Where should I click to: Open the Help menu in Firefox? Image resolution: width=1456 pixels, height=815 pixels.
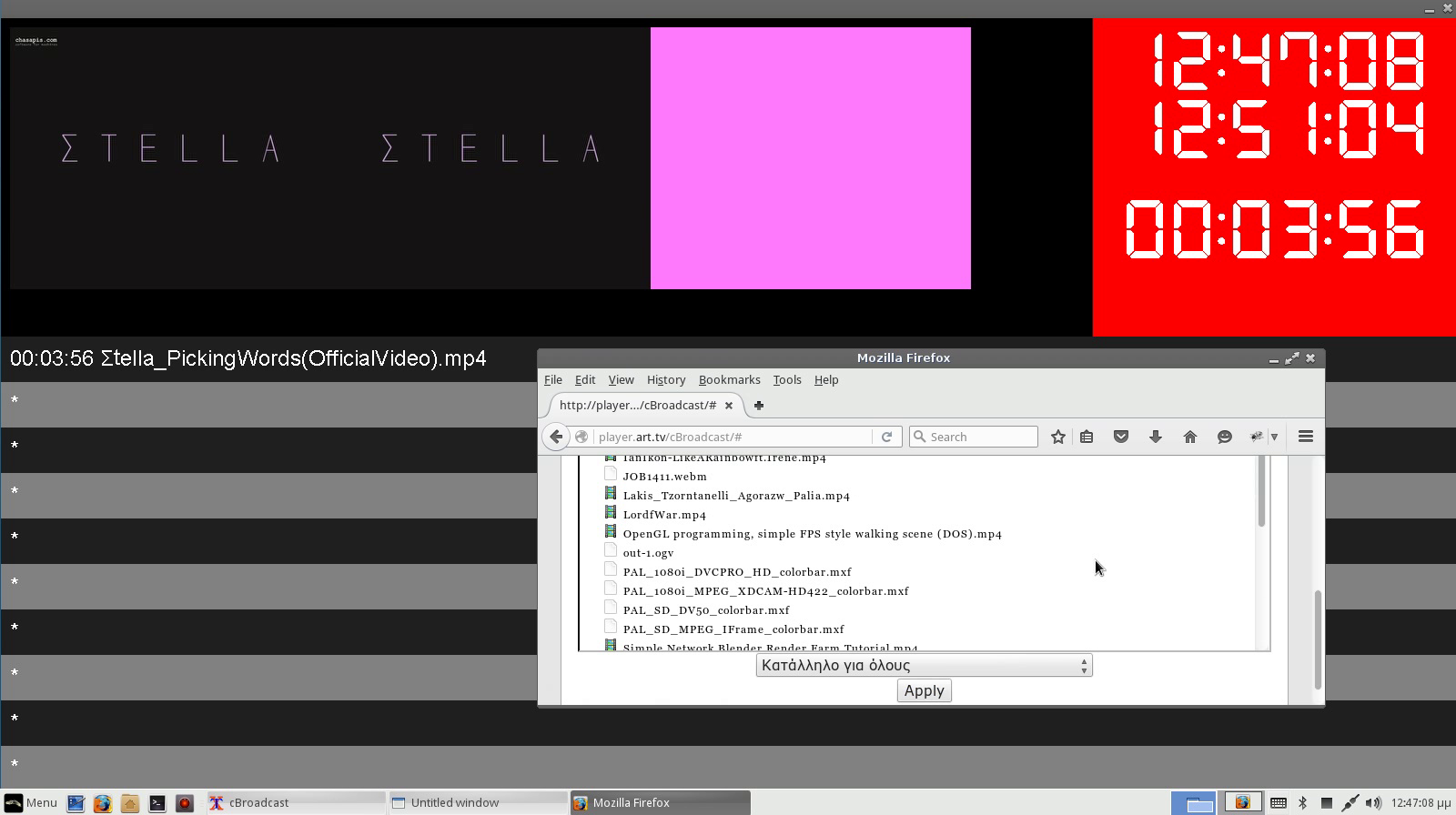[x=826, y=380]
